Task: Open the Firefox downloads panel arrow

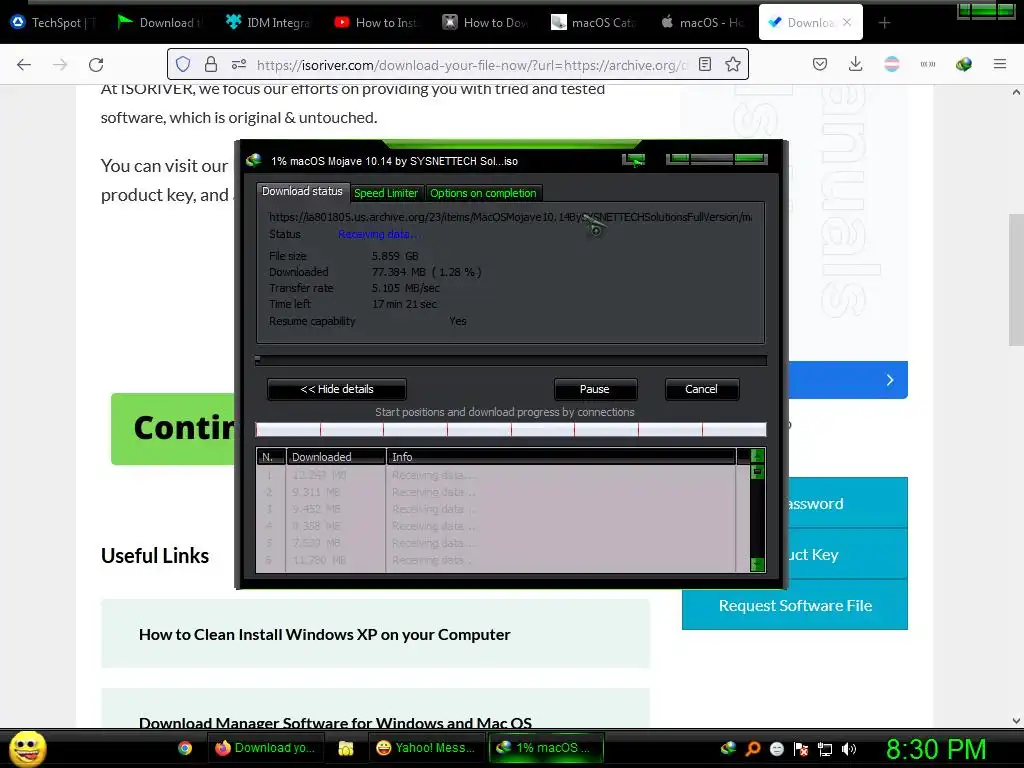Action: pos(856,64)
